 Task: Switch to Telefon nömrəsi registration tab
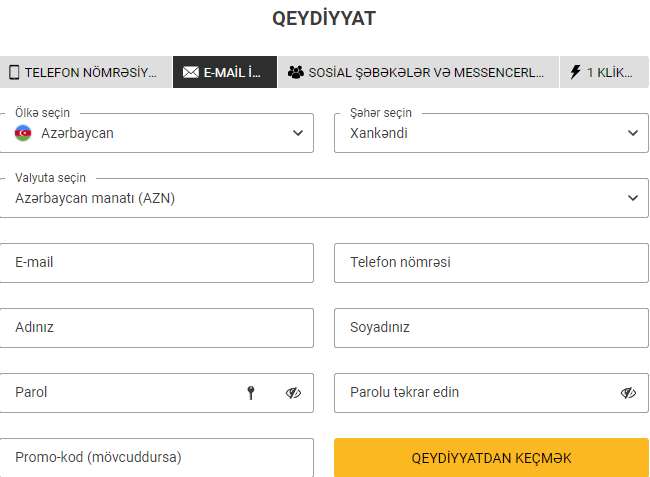tap(86, 72)
